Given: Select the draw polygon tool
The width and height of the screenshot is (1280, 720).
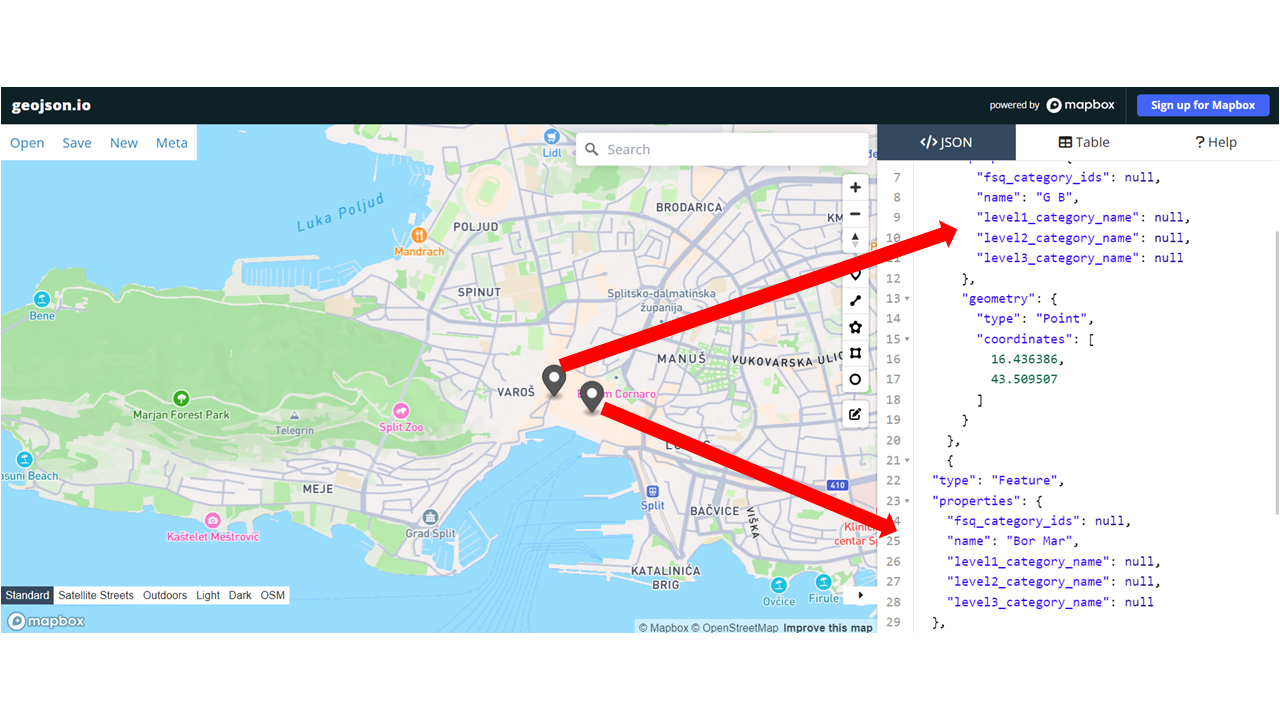Looking at the screenshot, I should pyautogui.click(x=855, y=327).
